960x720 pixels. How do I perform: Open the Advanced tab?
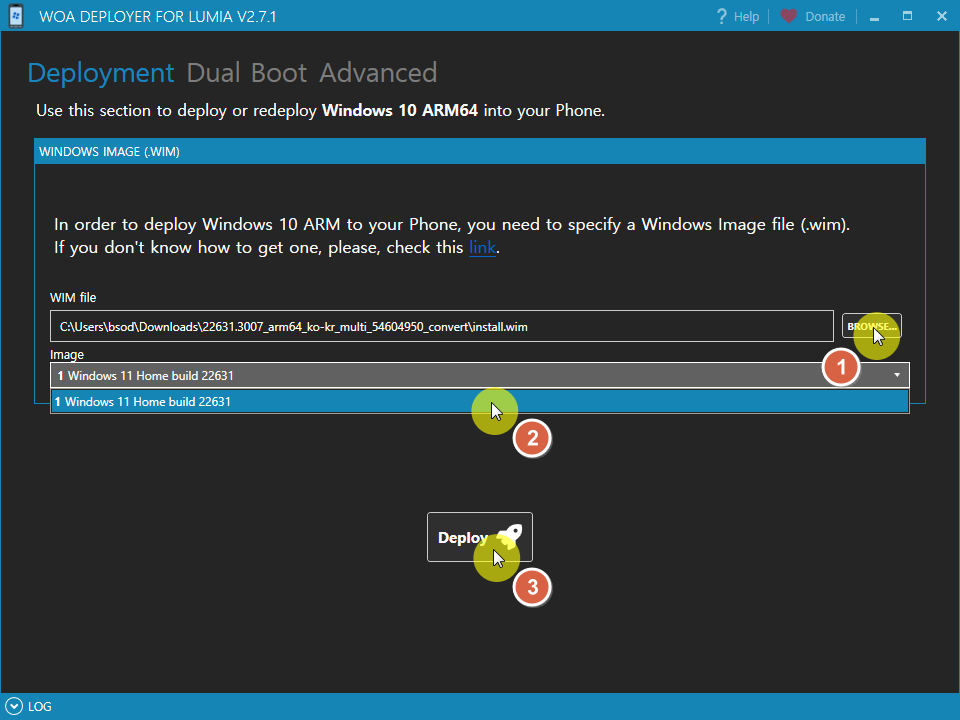[378, 73]
